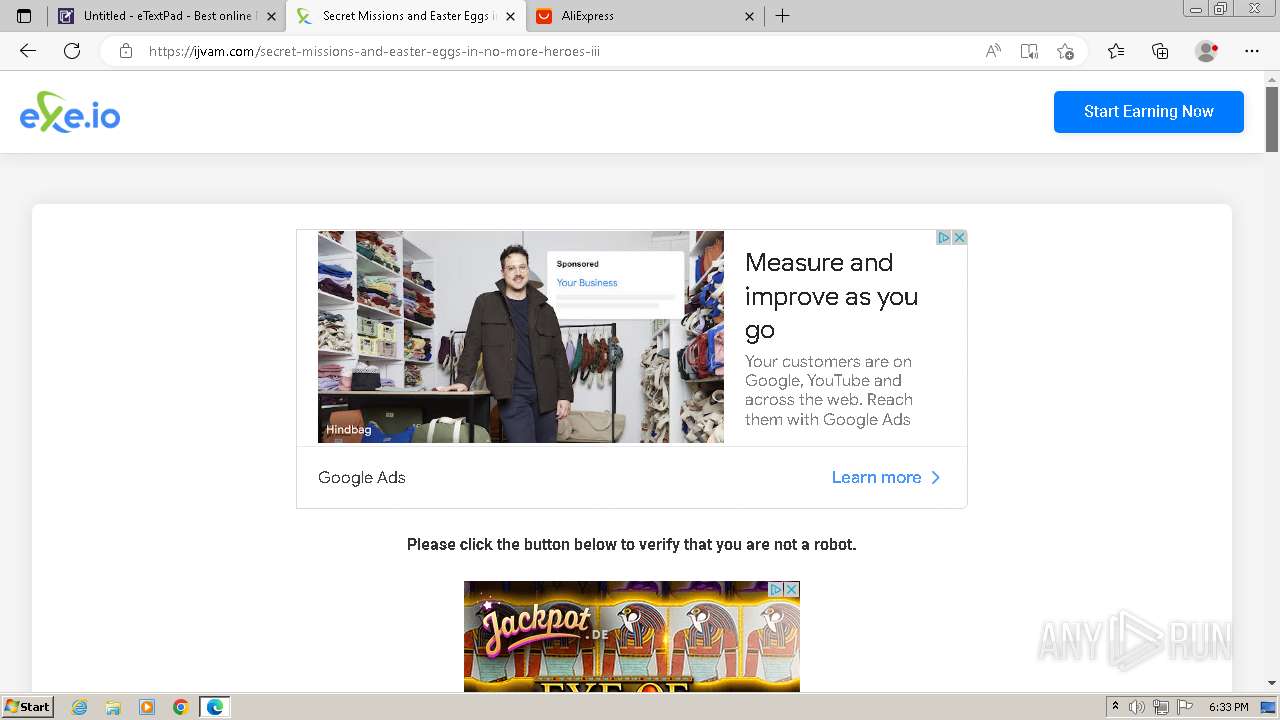Open media player taskbar icon
The width and height of the screenshot is (1280, 720).
pyautogui.click(x=147, y=707)
